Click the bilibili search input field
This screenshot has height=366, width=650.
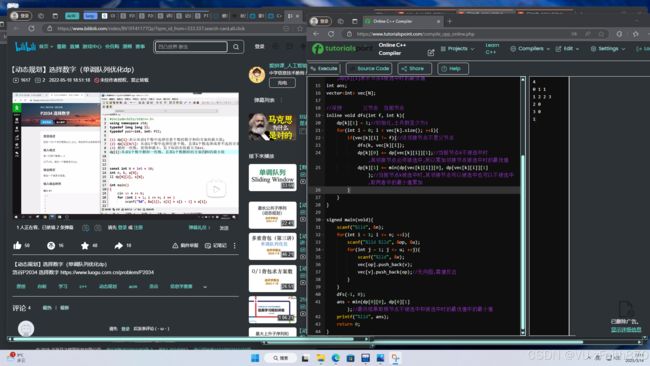tap(191, 47)
